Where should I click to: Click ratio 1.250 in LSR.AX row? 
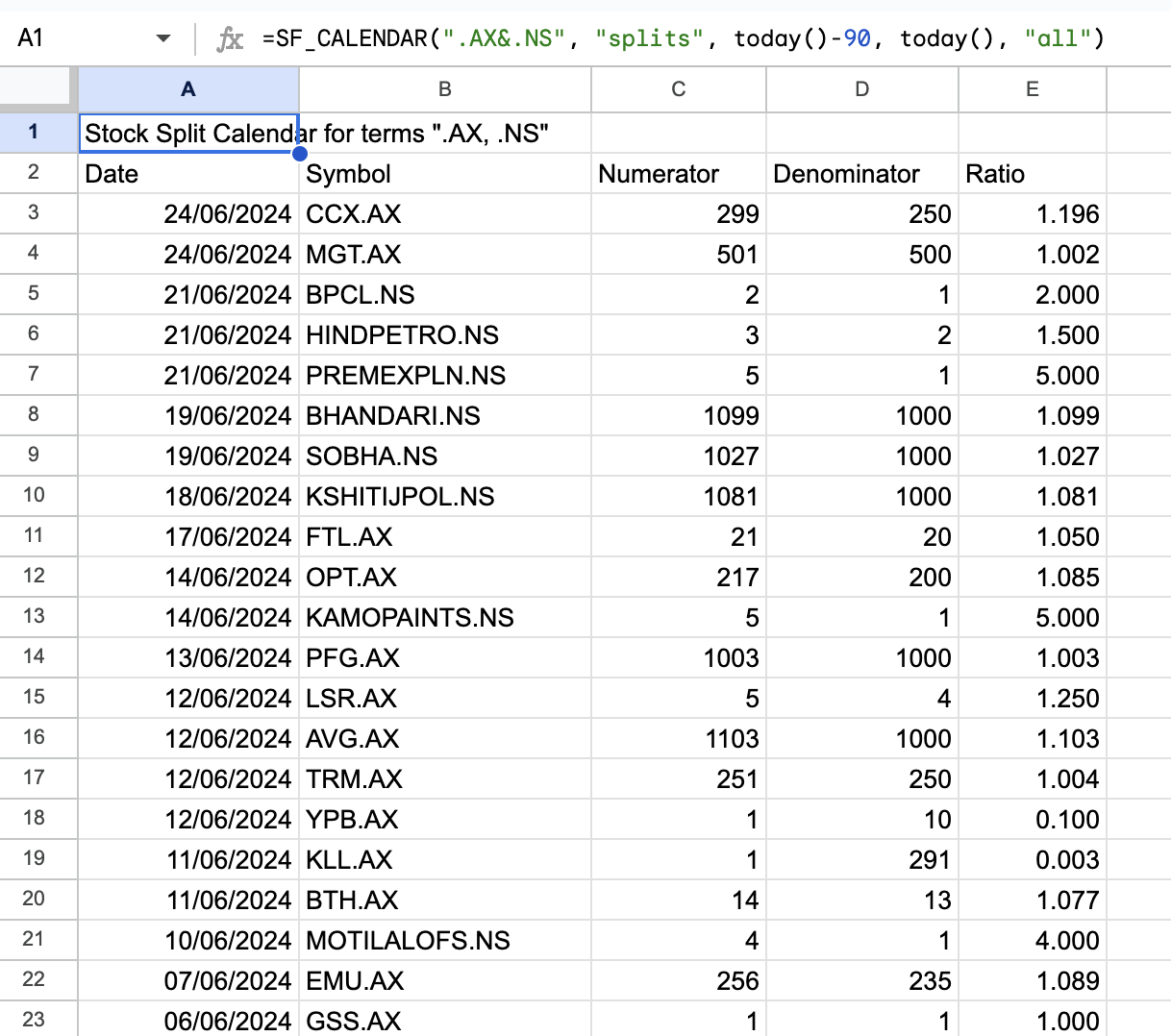(x=1033, y=699)
